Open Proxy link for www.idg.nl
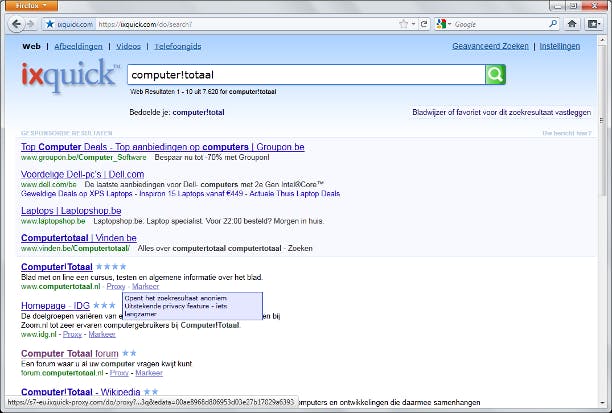612x413 pixels. pos(72,335)
